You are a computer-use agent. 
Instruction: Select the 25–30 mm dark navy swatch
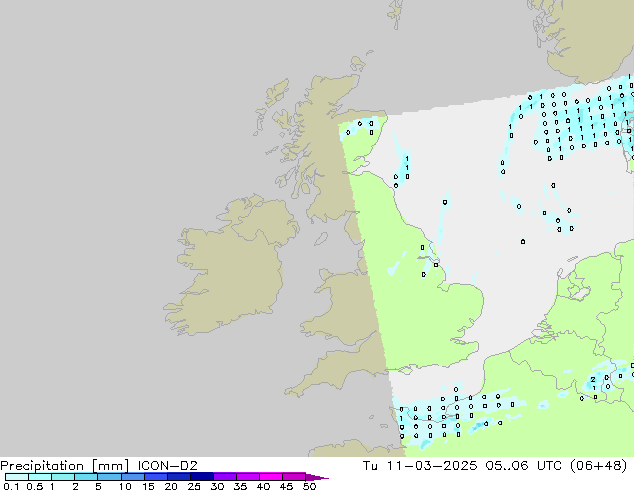coord(201,477)
